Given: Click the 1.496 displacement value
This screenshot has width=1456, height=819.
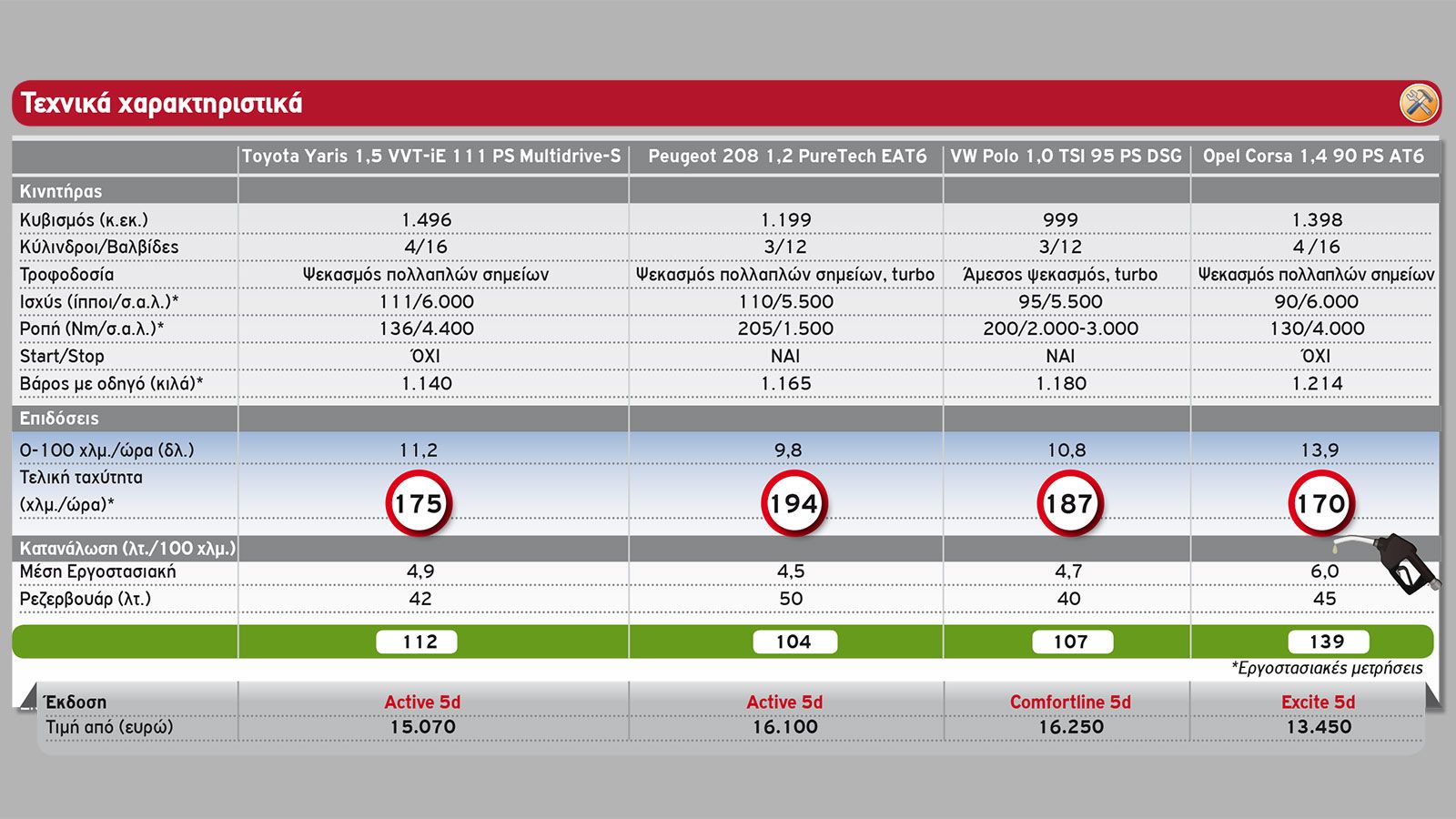Looking at the screenshot, I should click(427, 220).
